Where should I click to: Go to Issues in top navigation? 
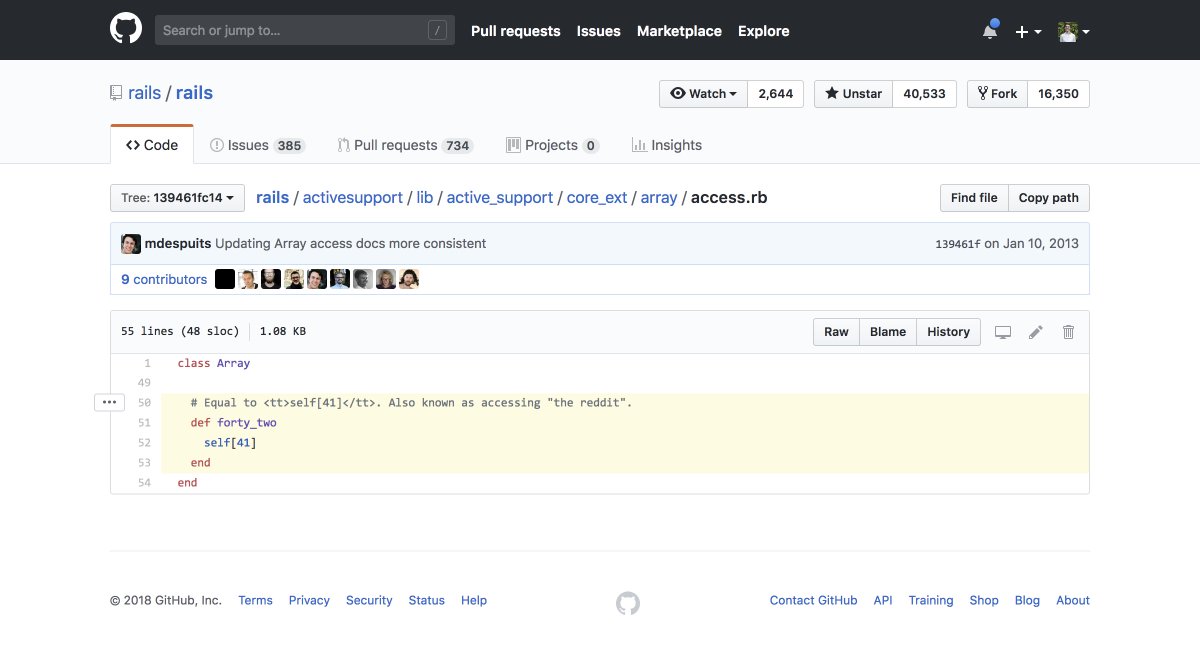599,31
